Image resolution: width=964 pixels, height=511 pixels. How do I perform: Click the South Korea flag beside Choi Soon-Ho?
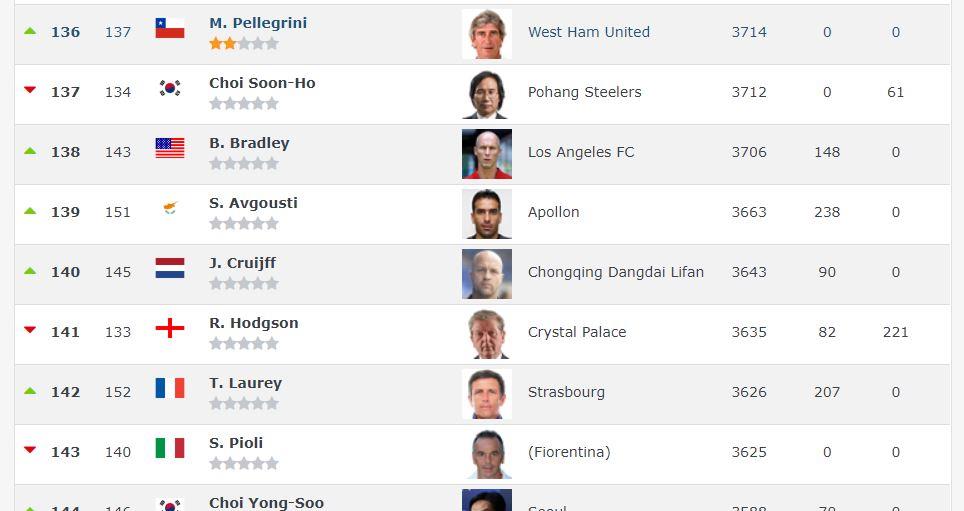[170, 88]
